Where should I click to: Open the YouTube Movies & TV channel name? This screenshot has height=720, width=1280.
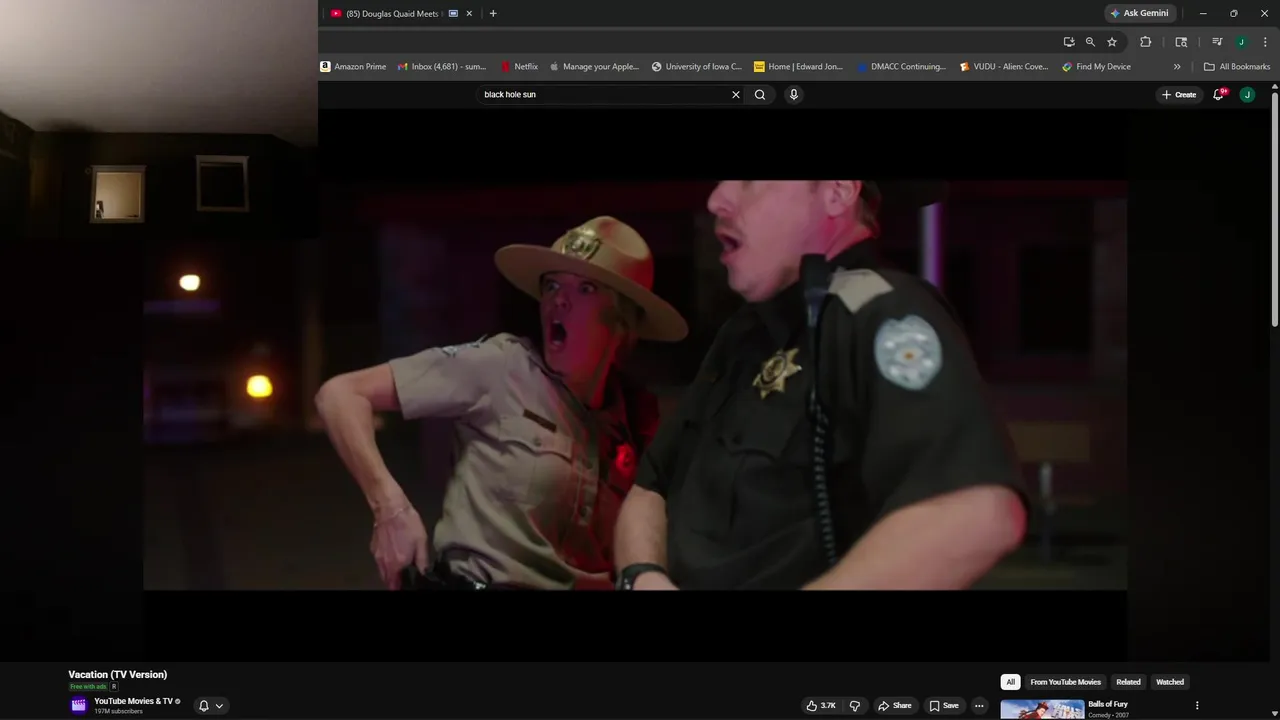(133, 701)
